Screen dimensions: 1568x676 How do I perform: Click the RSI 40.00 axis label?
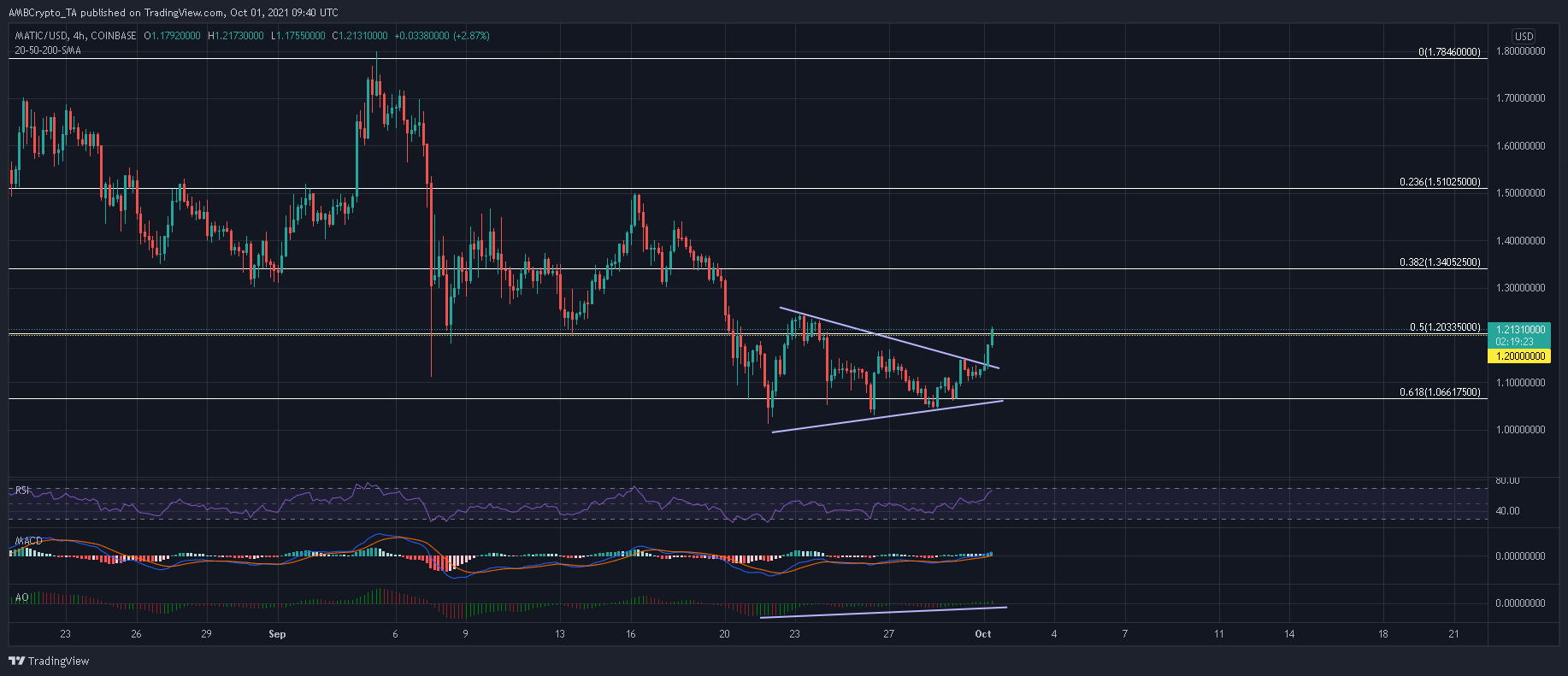click(x=1507, y=511)
